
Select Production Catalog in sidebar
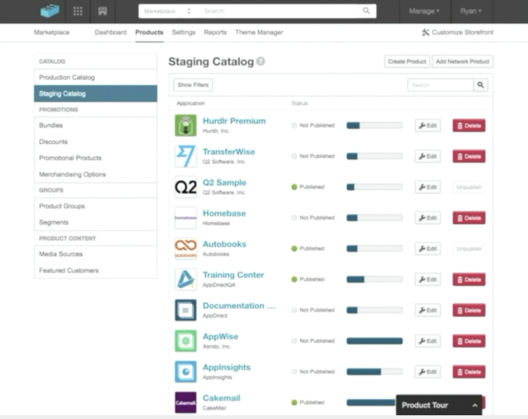click(96, 77)
